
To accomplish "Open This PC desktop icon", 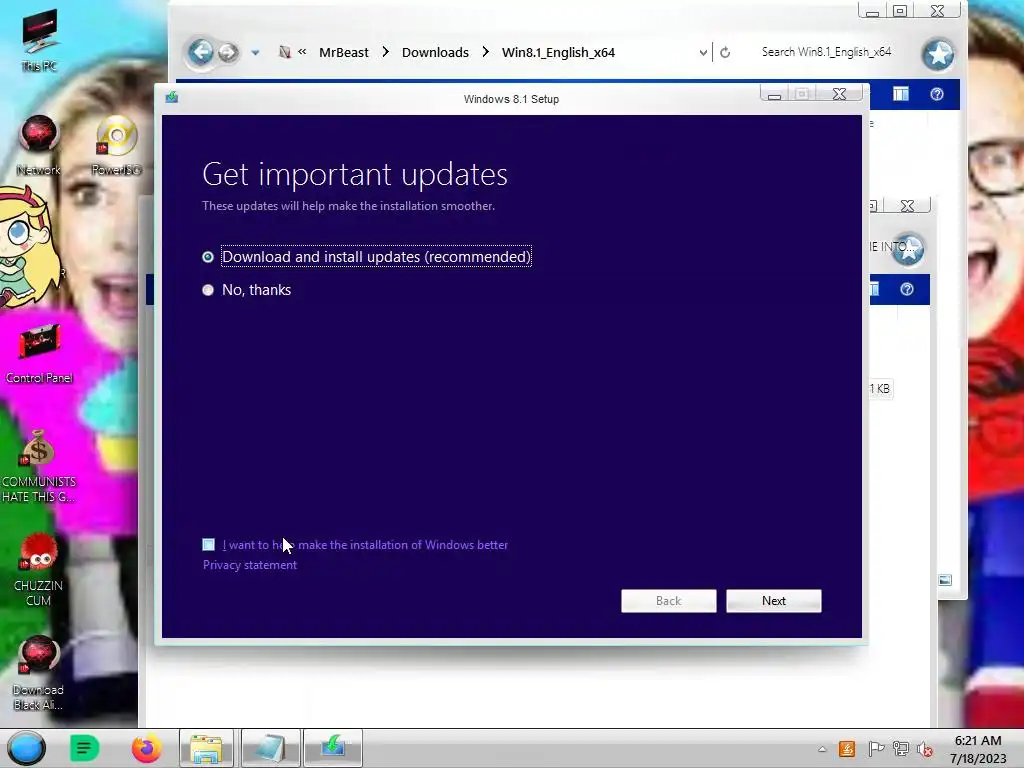I will click(x=39, y=40).
